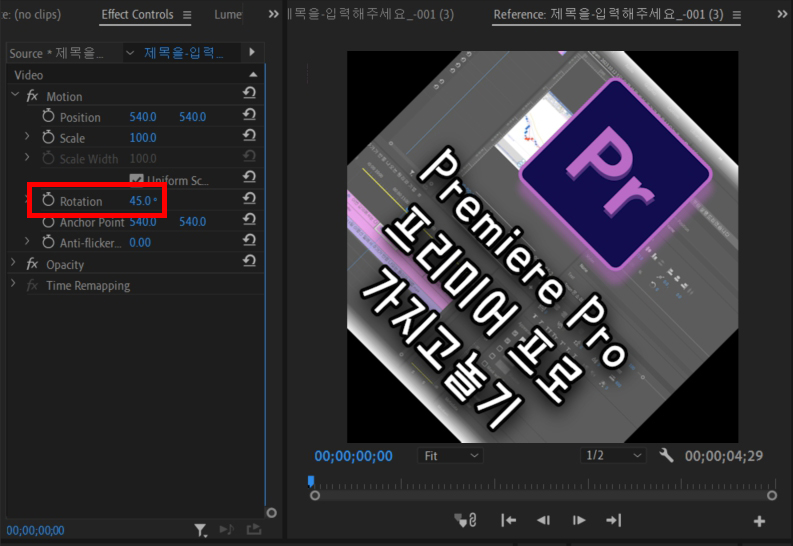Viewport: 793px width, 546px height.
Task: Click play audio only icon
Action: (227, 529)
